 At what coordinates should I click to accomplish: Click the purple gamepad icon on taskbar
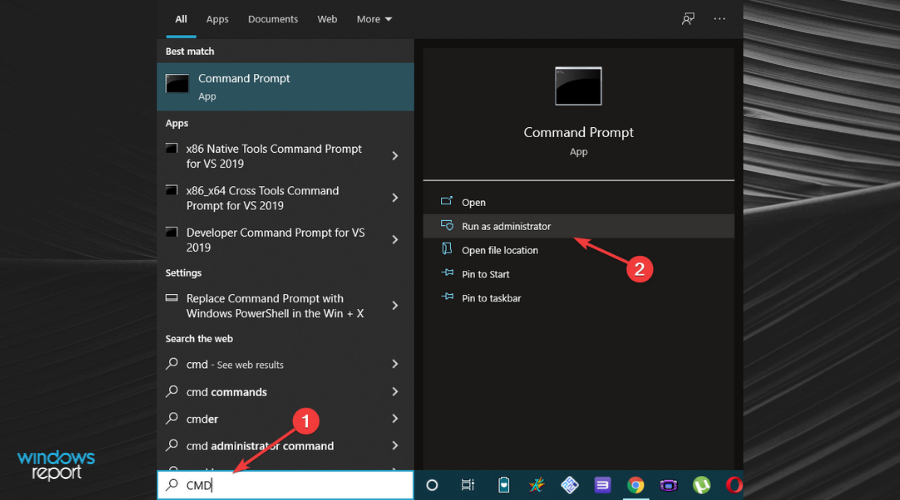point(668,485)
